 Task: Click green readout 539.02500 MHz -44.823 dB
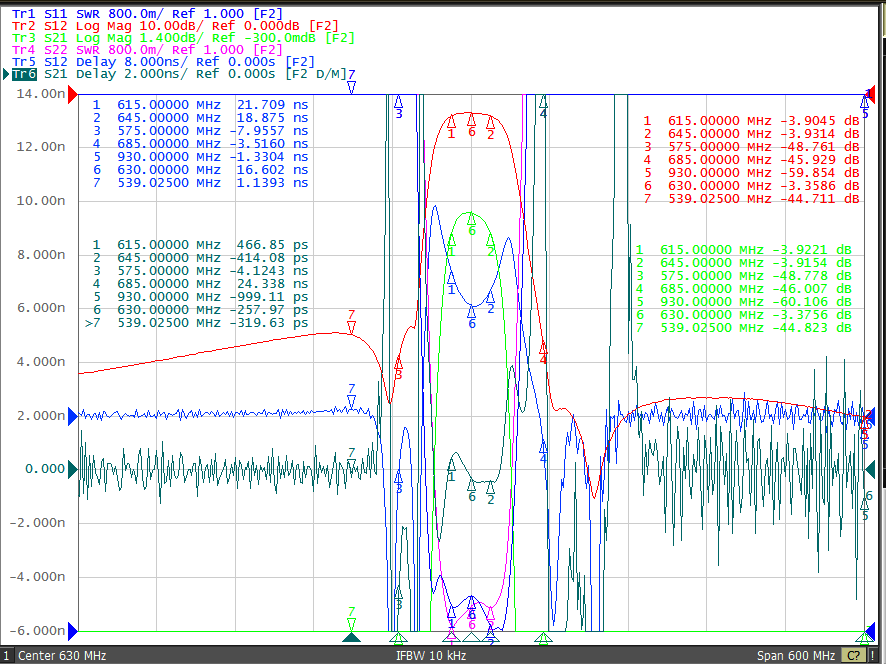pos(744,327)
